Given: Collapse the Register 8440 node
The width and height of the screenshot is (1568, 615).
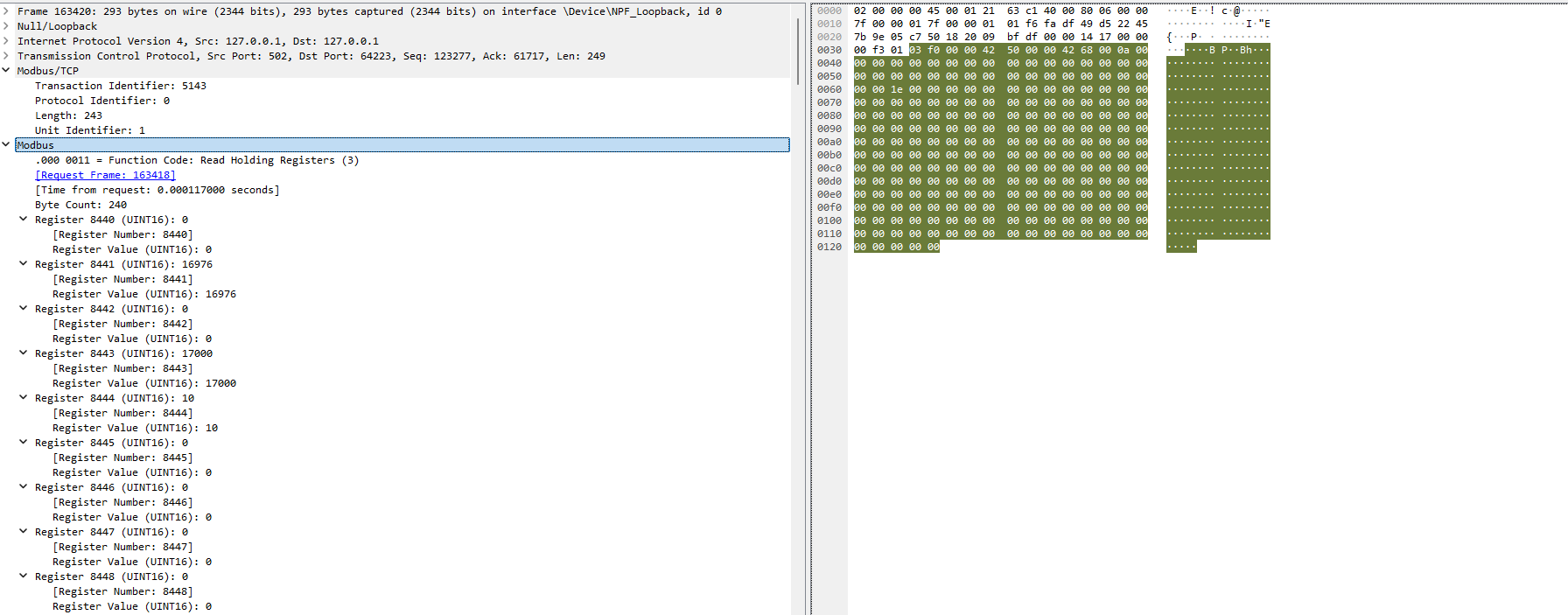Looking at the screenshot, I should pyautogui.click(x=24, y=220).
